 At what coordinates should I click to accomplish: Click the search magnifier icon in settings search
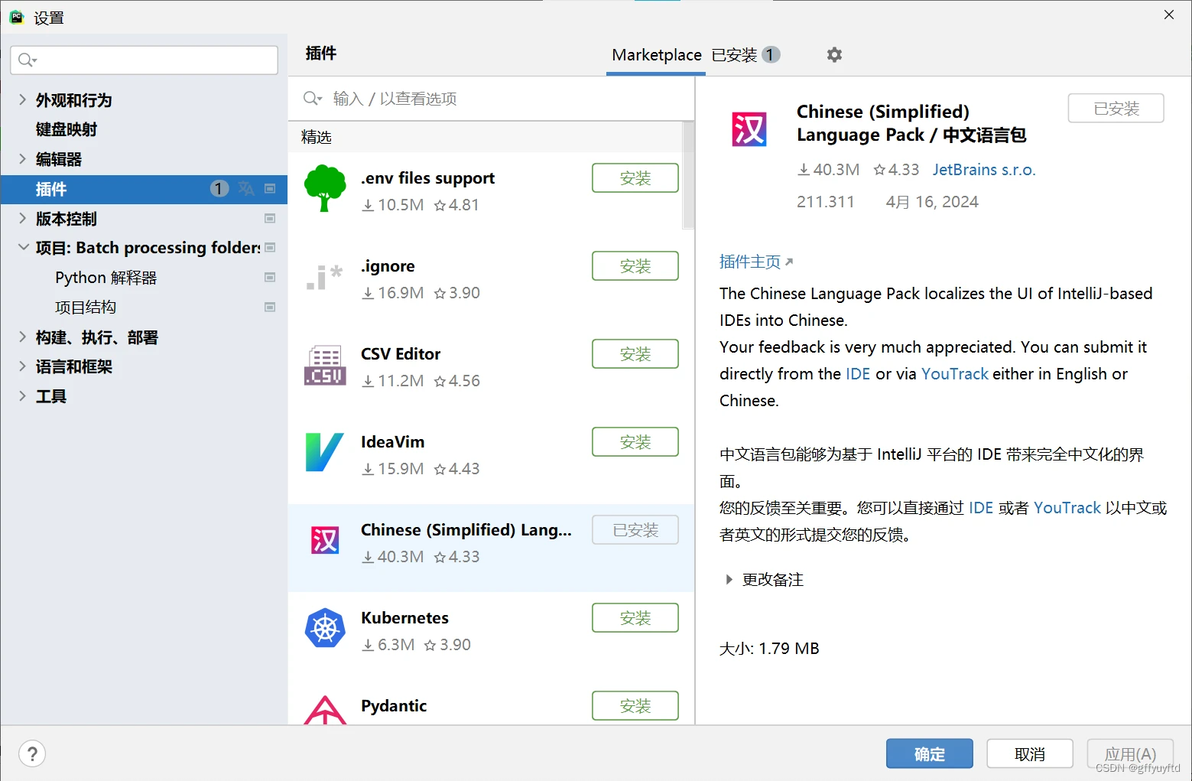(27, 60)
